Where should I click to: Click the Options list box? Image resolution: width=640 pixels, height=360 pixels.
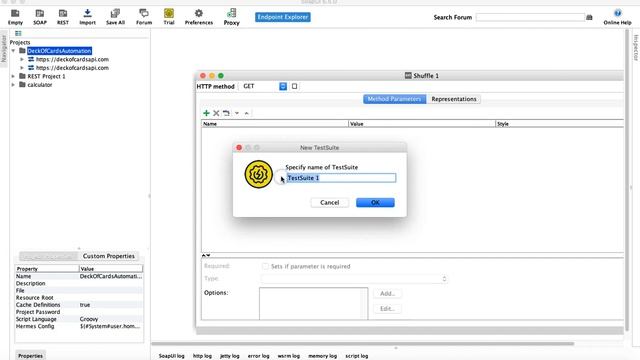coord(313,303)
